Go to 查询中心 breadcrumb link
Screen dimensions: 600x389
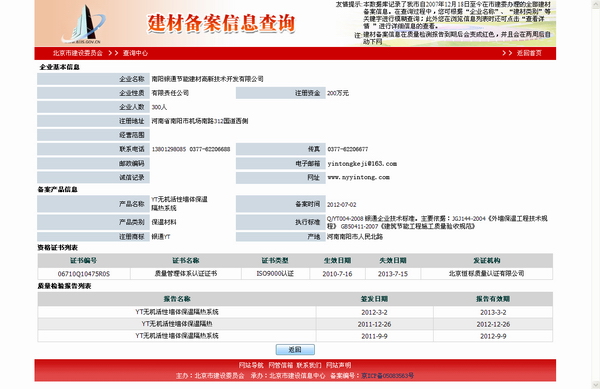tap(135, 53)
